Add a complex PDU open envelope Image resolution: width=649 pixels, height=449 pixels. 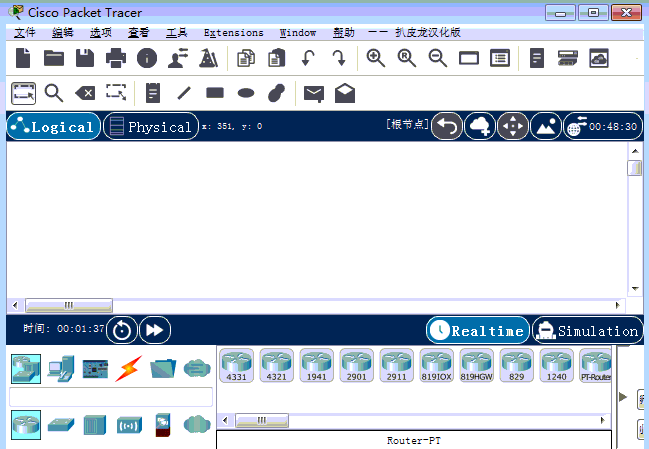[x=345, y=93]
